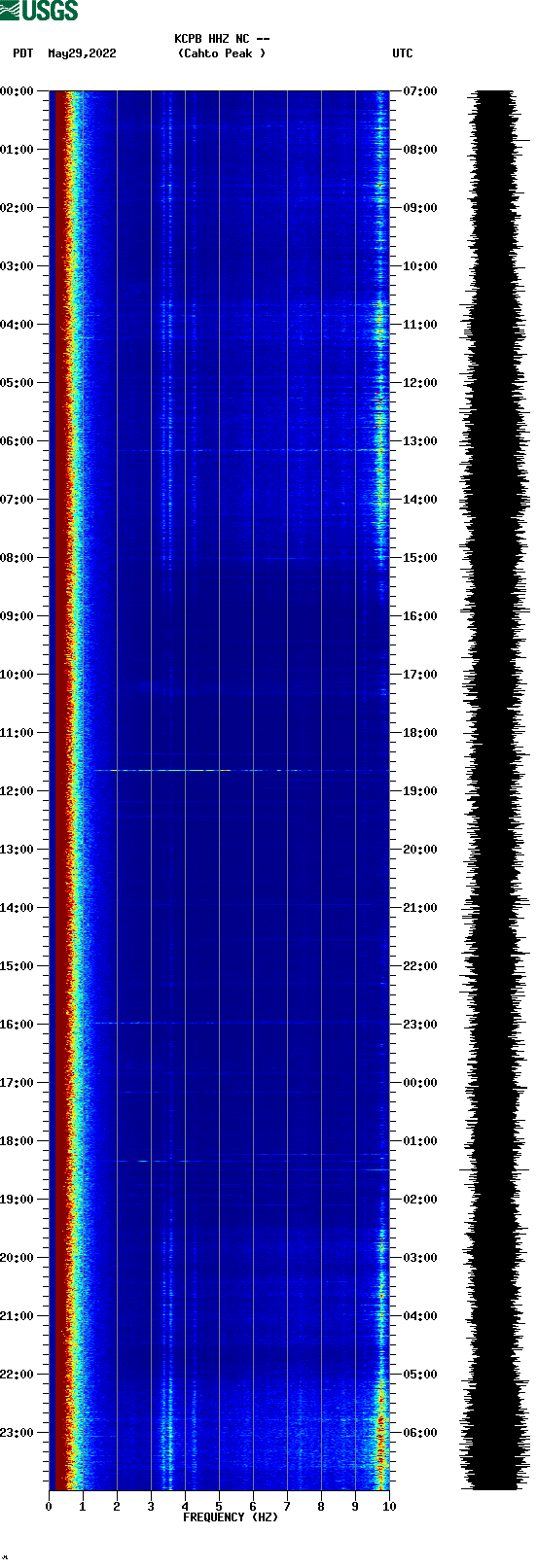
Task: Click the 14:00 UTC time label
Action: 420,500
